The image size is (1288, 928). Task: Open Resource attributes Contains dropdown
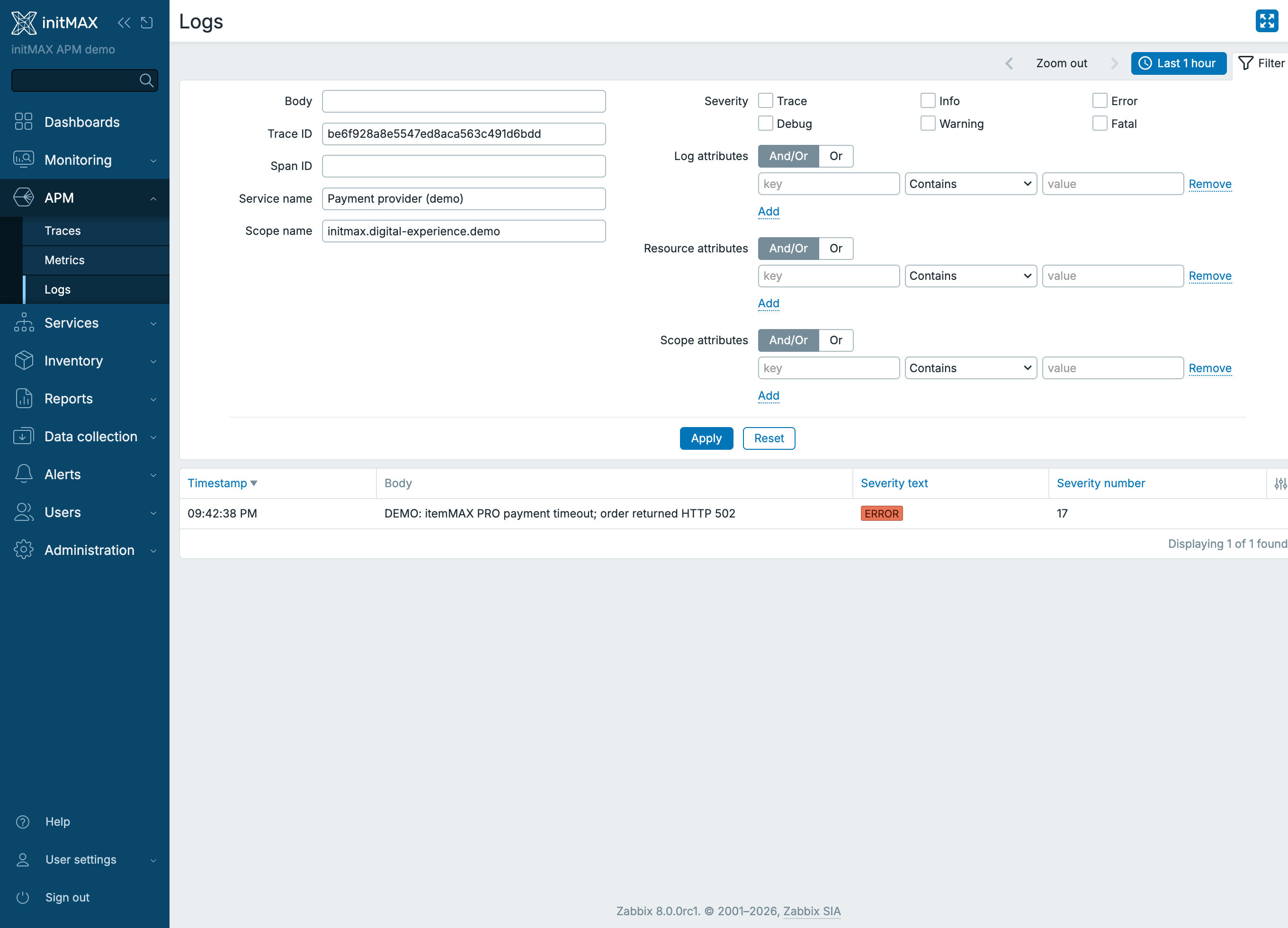tap(971, 276)
